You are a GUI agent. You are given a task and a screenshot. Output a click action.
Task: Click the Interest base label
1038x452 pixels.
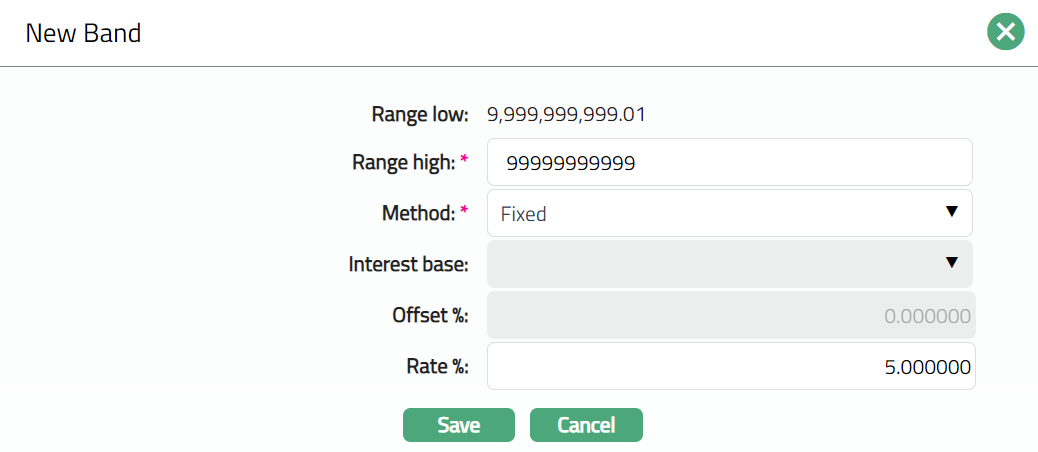(408, 264)
